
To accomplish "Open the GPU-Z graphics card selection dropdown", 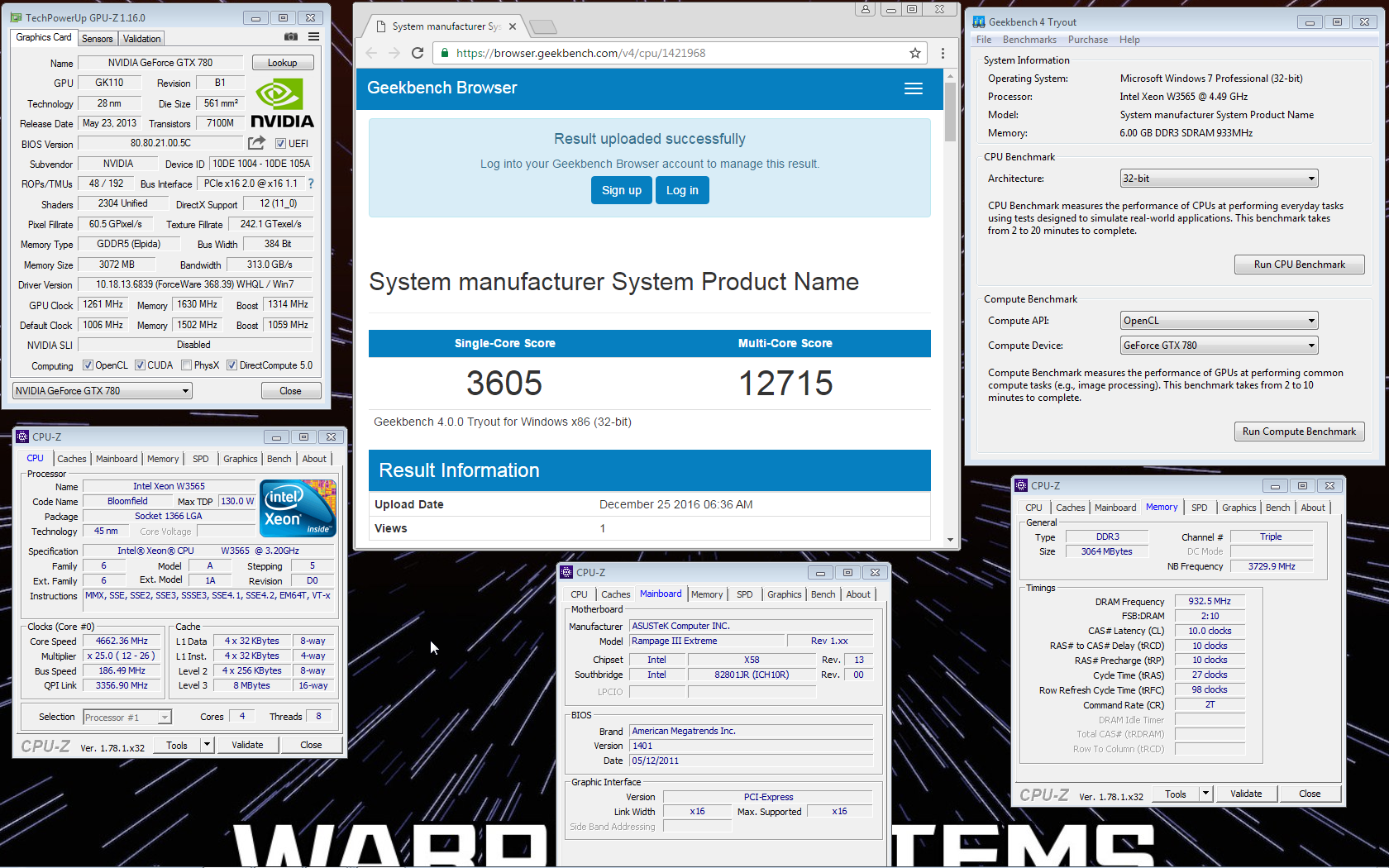I will pyautogui.click(x=103, y=391).
